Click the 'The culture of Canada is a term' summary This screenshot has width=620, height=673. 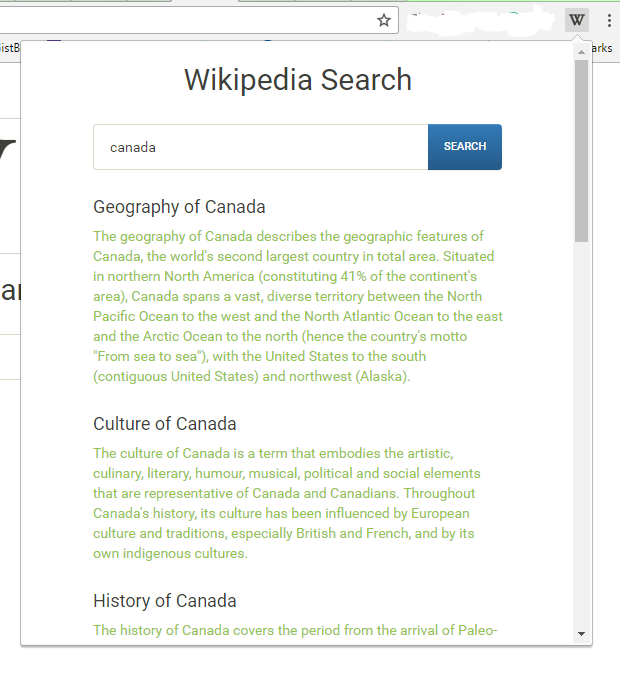(x=287, y=503)
